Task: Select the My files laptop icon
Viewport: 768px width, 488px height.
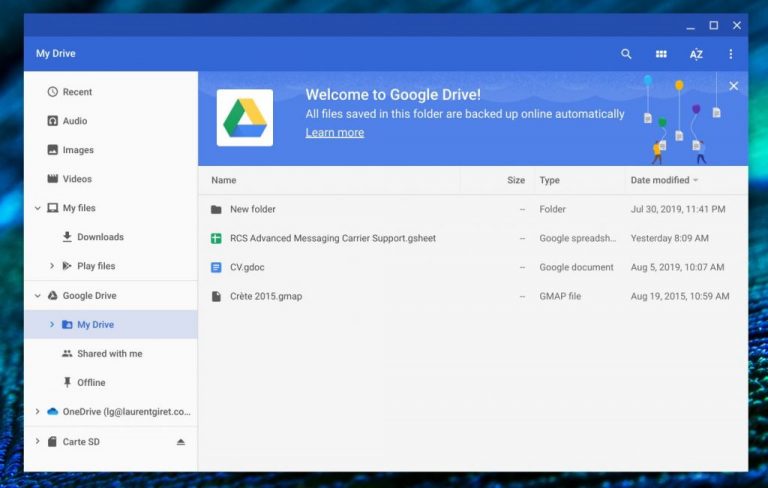Action: [52, 208]
